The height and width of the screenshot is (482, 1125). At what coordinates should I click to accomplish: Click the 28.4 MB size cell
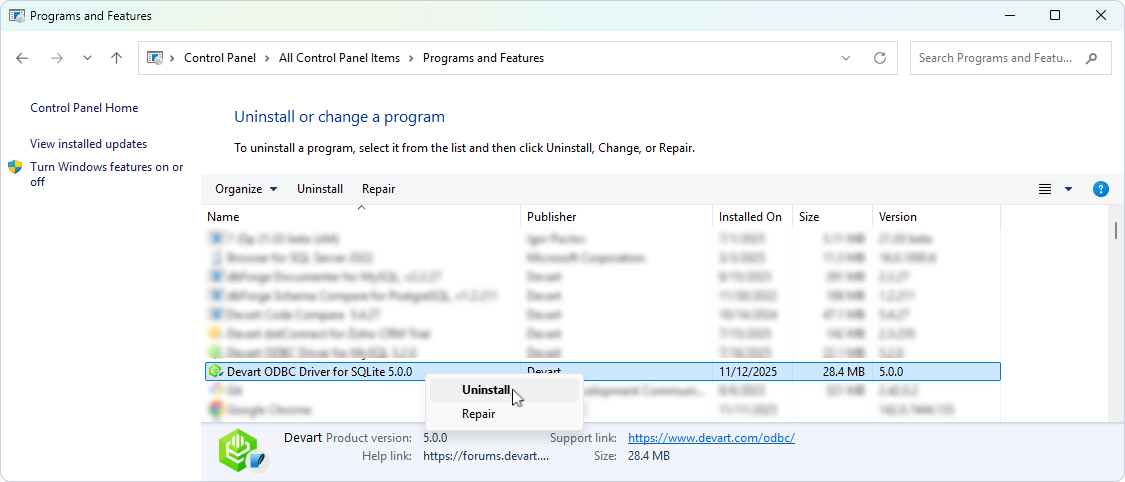844,372
